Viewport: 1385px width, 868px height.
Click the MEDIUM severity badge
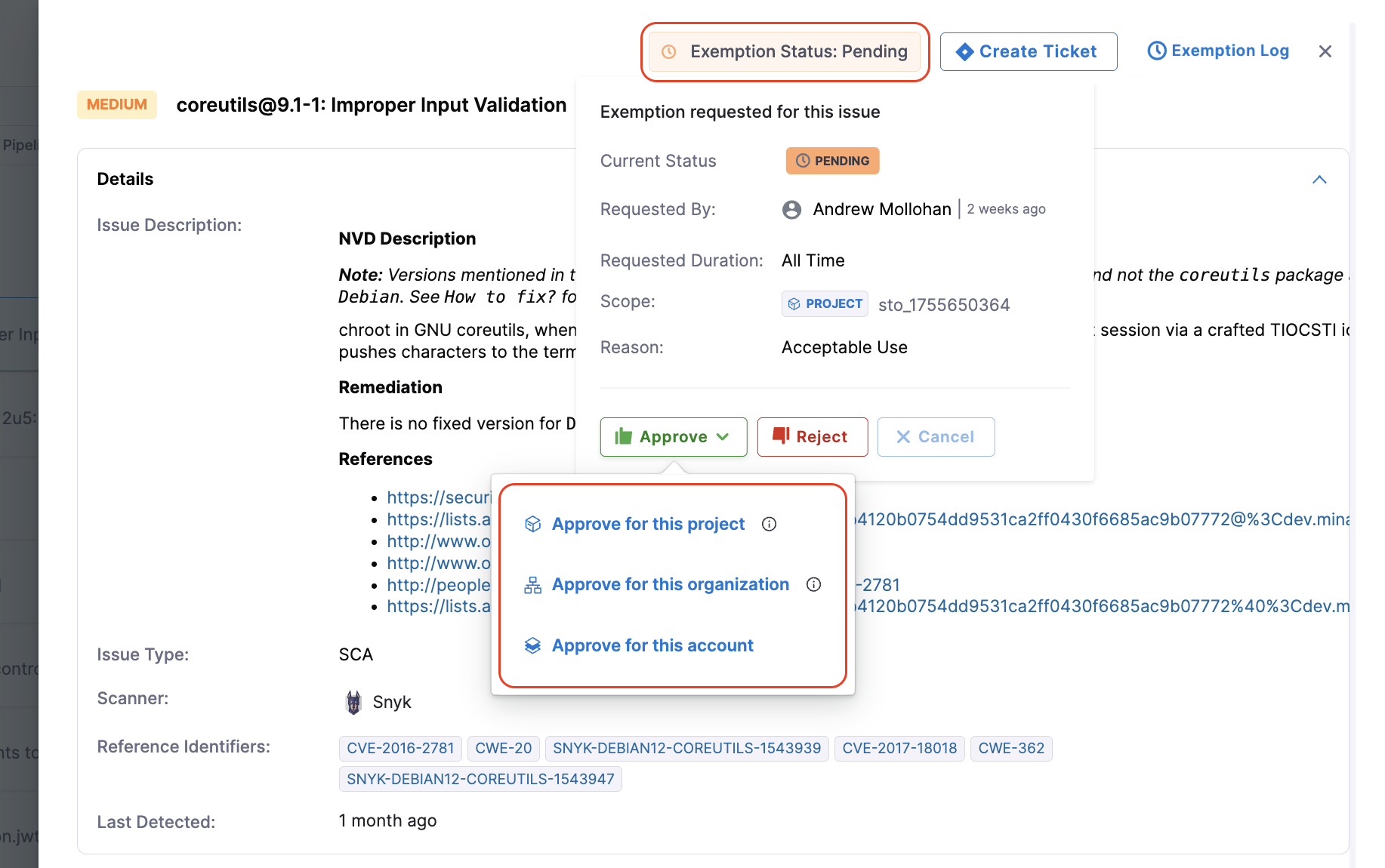click(117, 104)
